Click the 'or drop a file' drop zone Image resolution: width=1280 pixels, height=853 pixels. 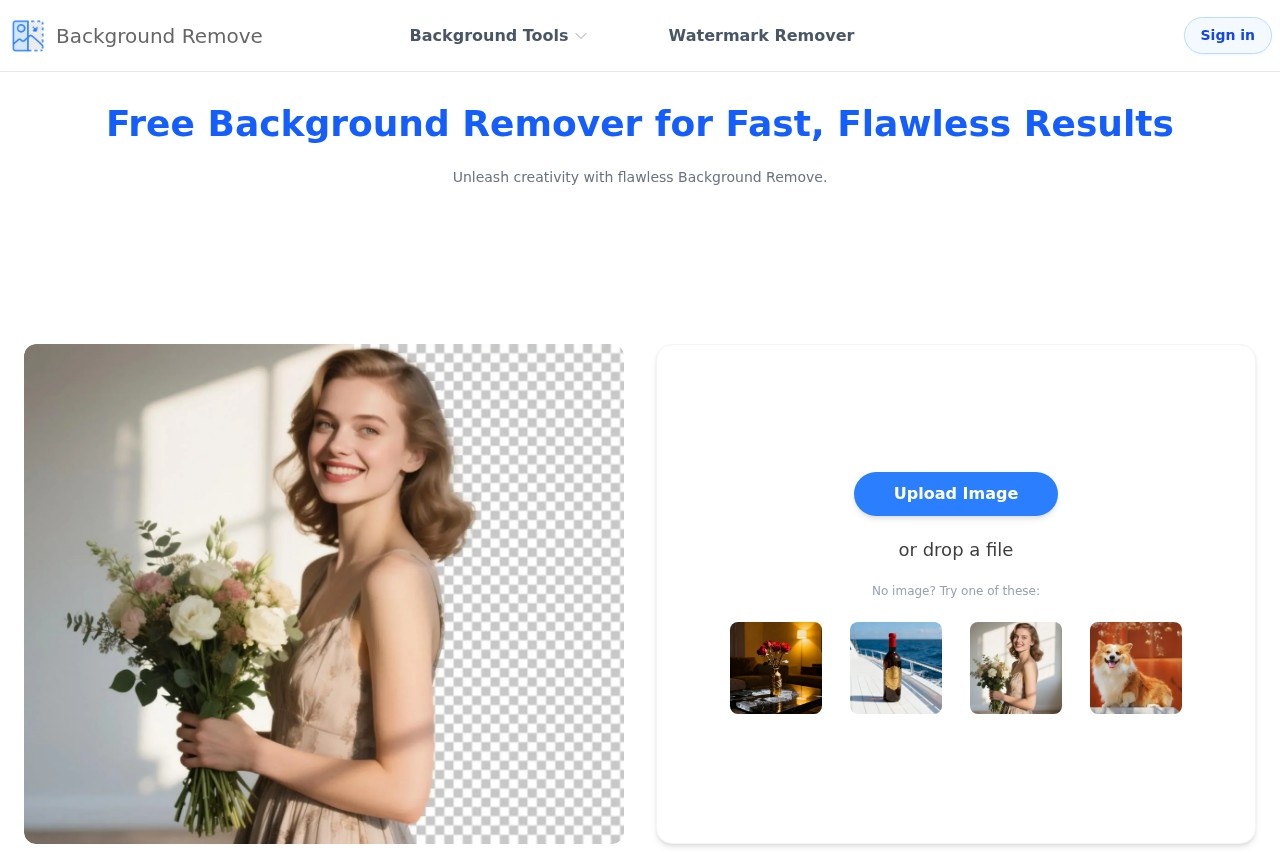(955, 549)
